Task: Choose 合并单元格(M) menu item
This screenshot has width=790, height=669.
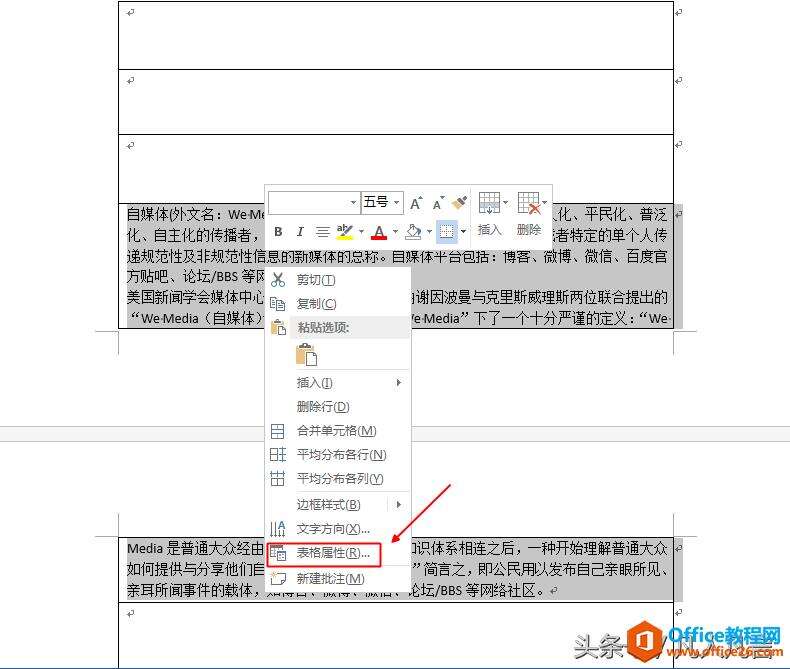Action: point(338,431)
